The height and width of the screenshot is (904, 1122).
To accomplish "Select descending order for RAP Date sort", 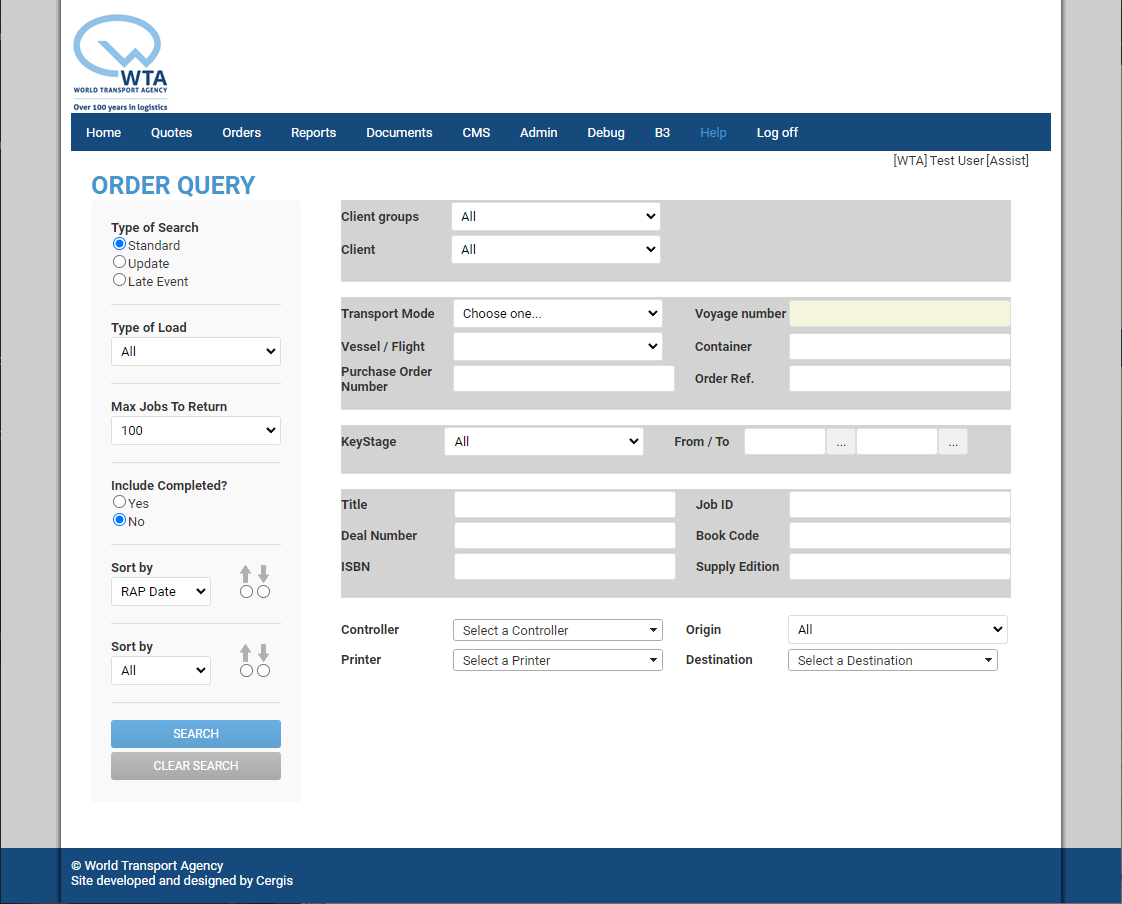I will 264,592.
